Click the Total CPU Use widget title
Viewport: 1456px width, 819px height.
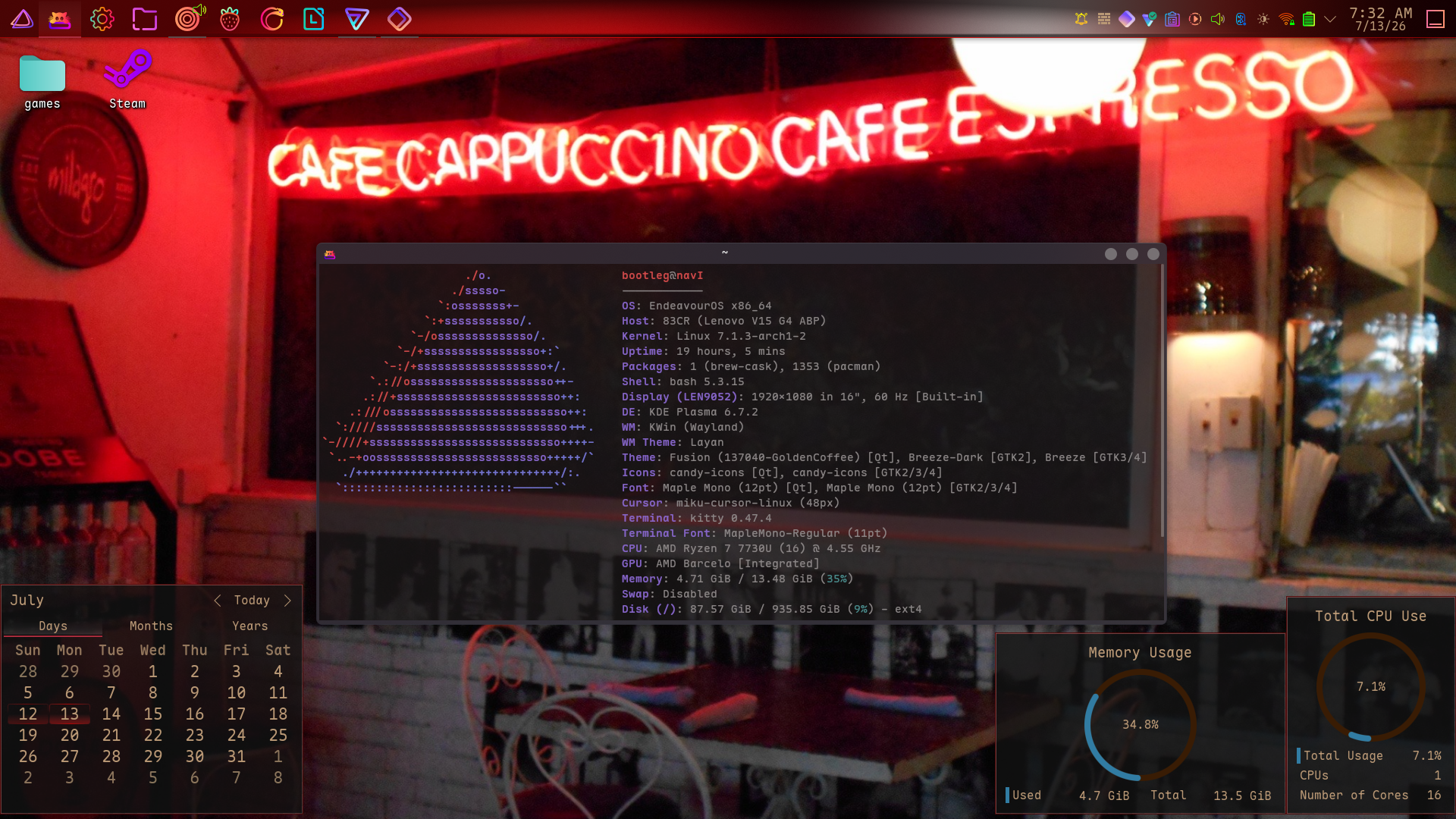click(x=1370, y=617)
